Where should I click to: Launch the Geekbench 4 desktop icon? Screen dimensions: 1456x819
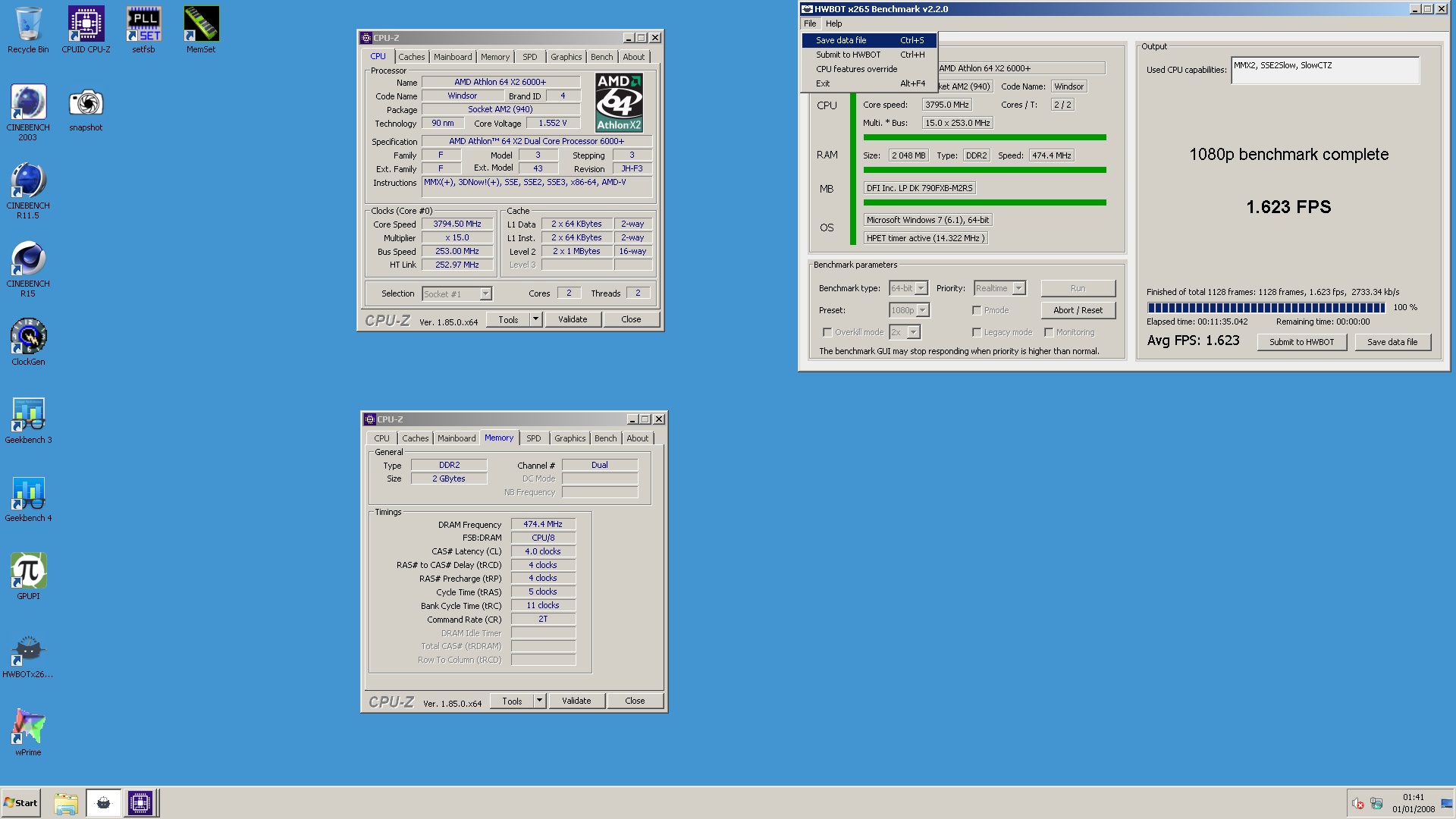point(28,498)
